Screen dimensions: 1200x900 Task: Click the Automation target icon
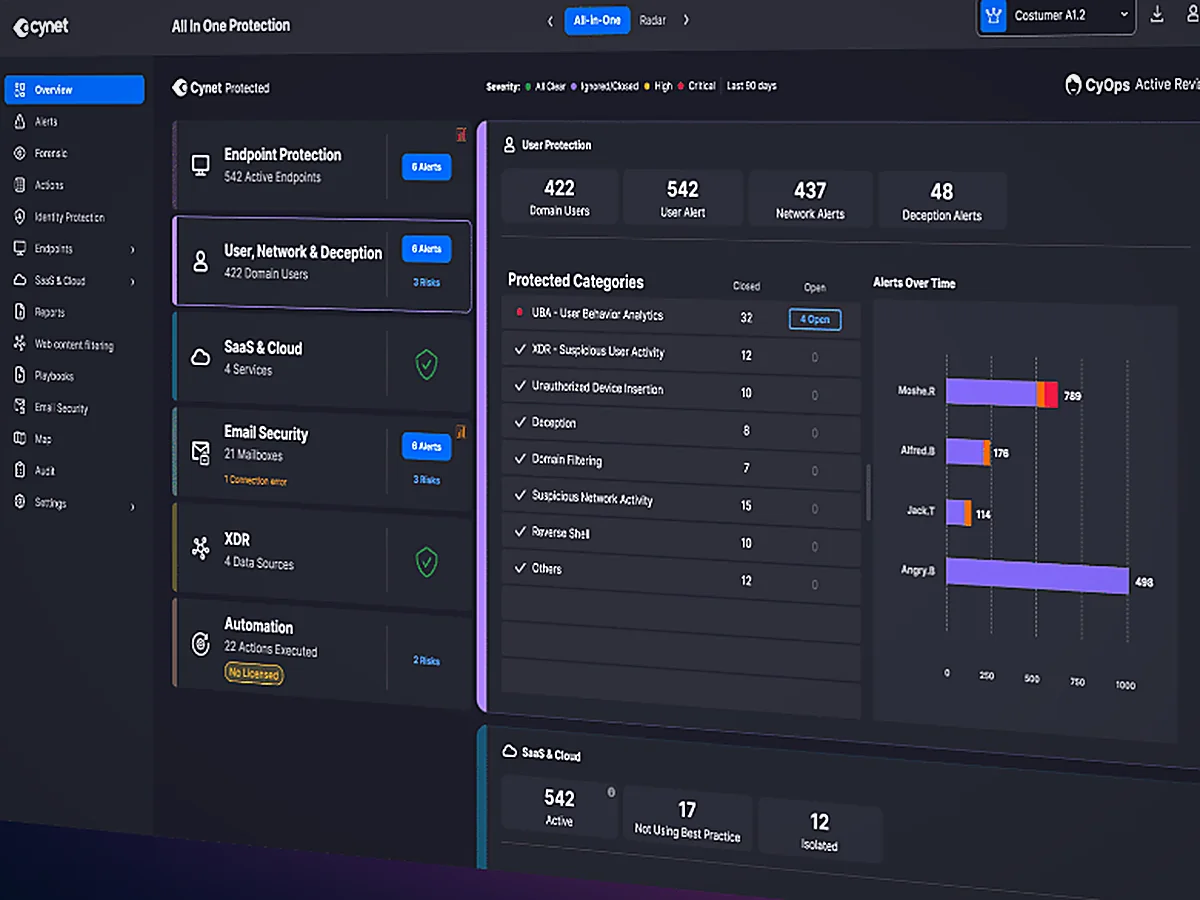[x=201, y=643]
